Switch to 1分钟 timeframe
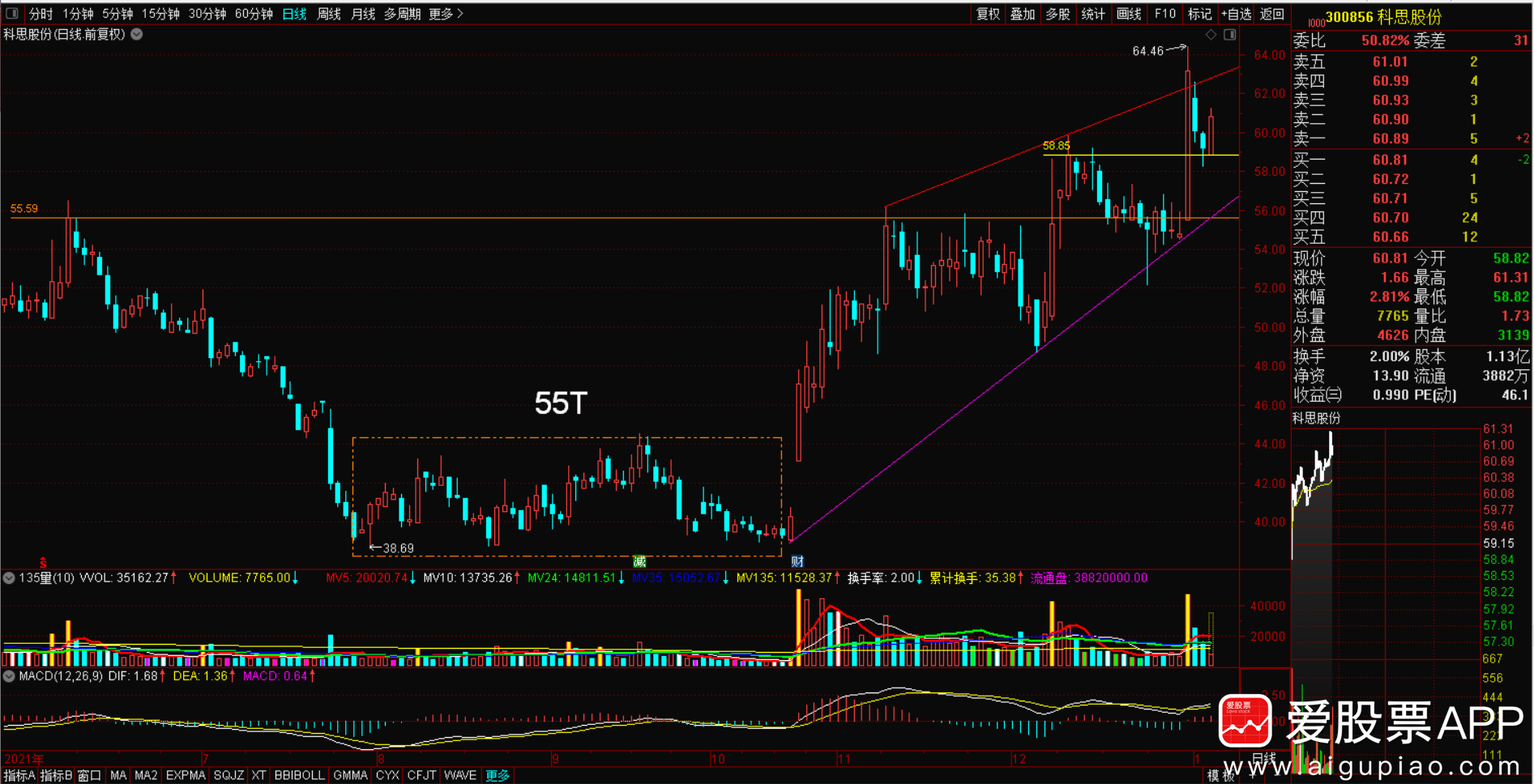The image size is (1534, 784). pos(78,14)
